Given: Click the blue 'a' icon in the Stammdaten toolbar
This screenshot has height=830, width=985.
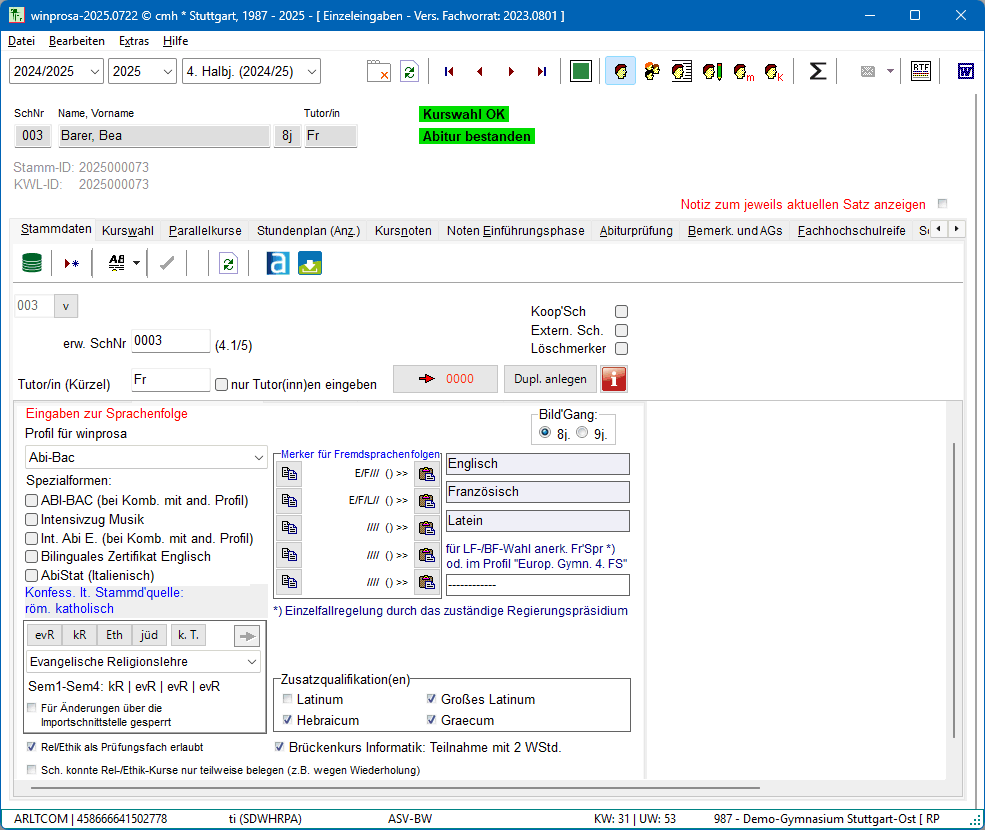Looking at the screenshot, I should click(278, 263).
